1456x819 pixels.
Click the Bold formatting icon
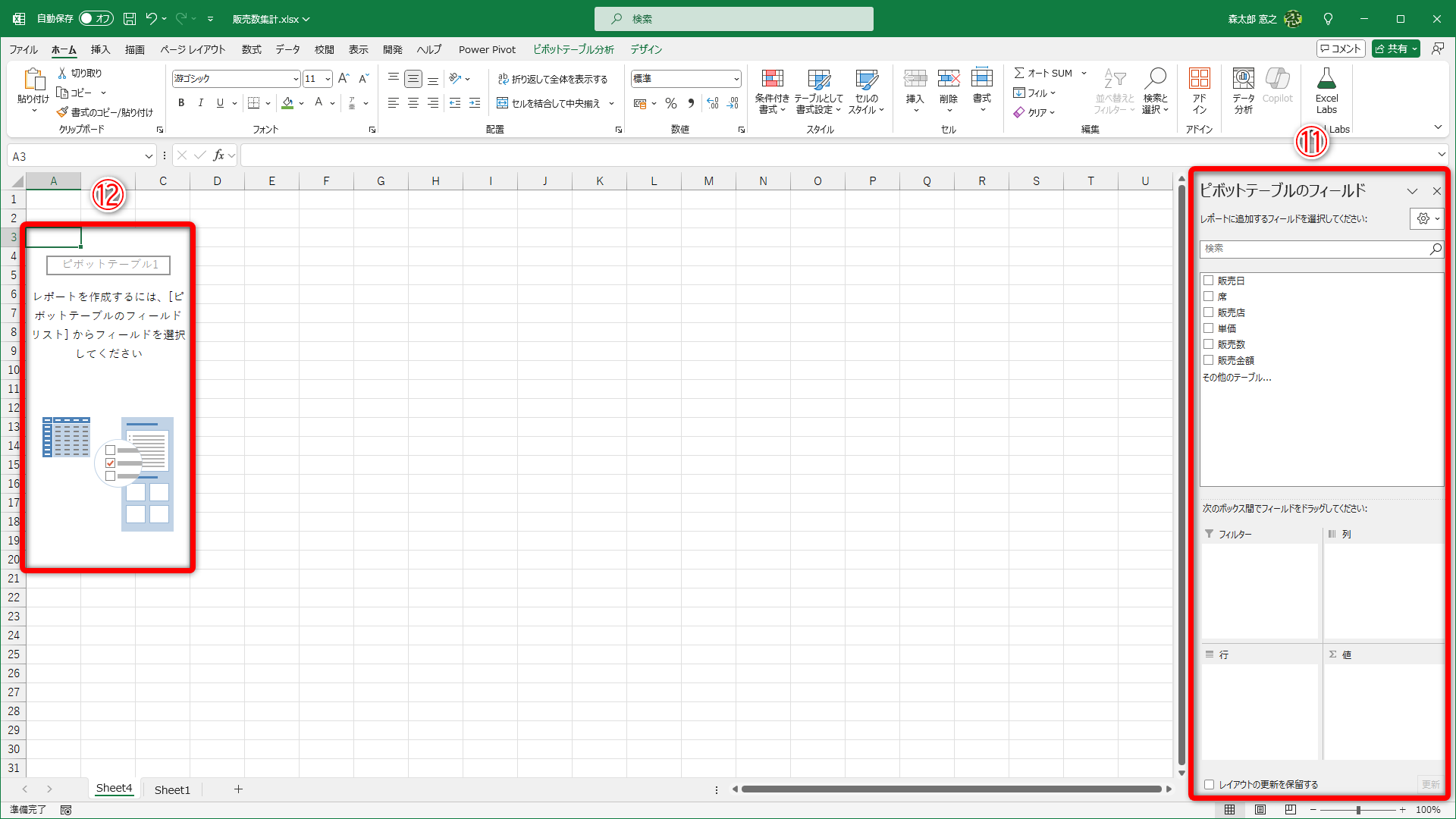click(x=181, y=103)
